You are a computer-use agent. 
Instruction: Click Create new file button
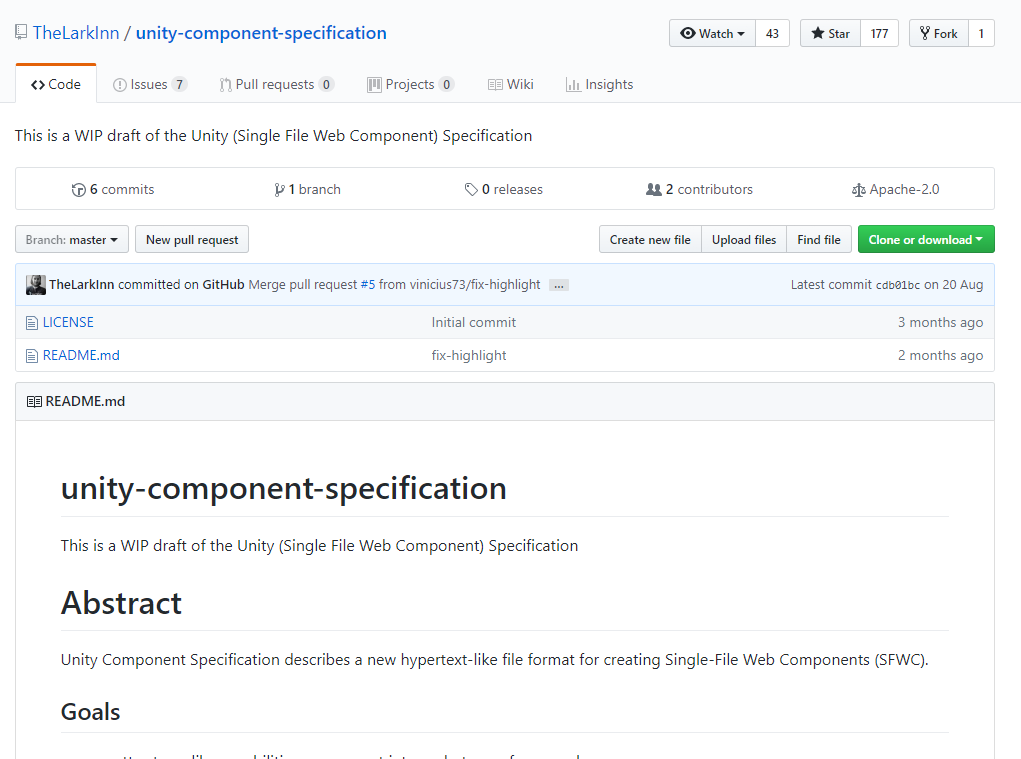(x=650, y=240)
